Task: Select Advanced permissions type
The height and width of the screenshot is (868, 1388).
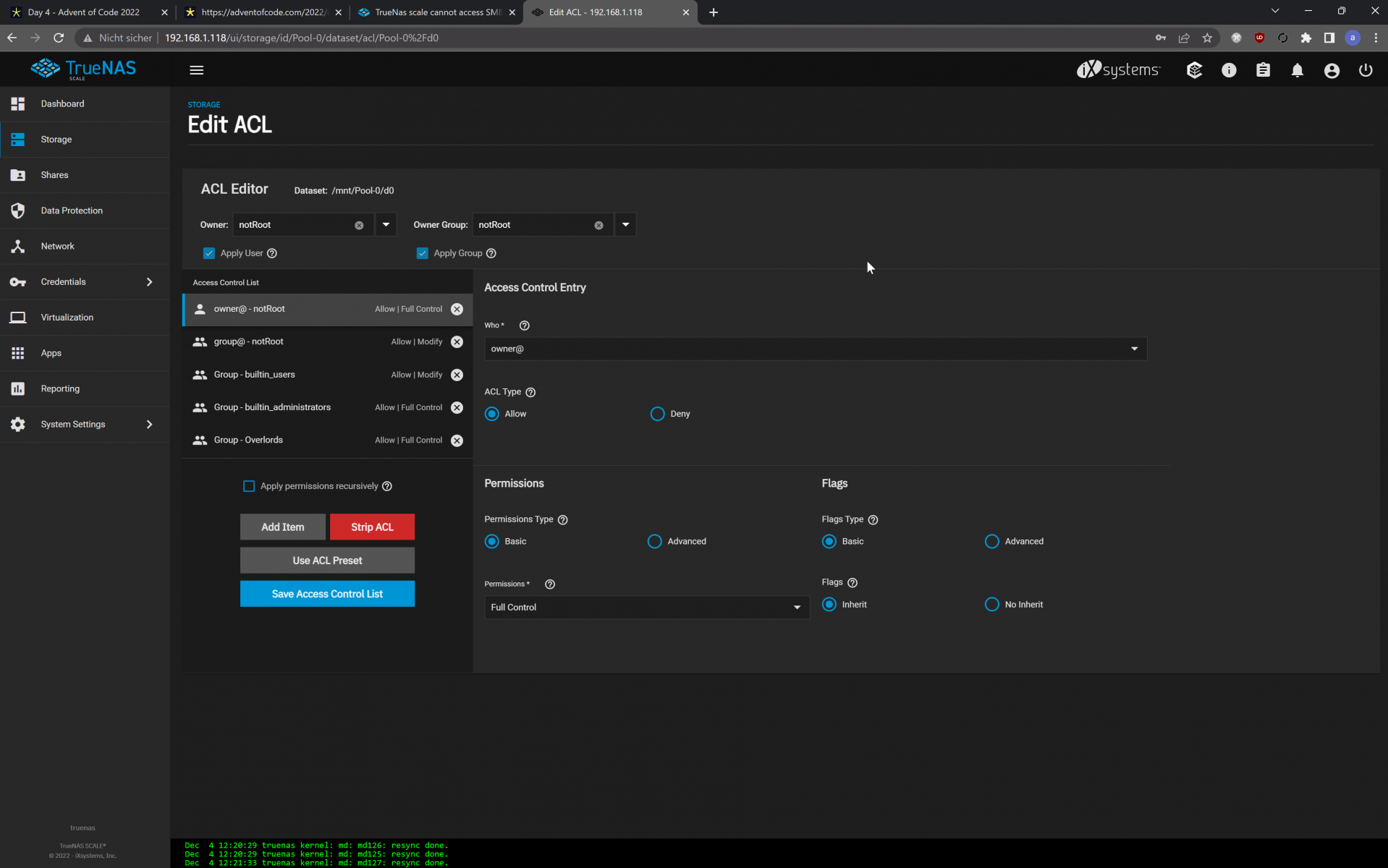Action: click(x=654, y=541)
